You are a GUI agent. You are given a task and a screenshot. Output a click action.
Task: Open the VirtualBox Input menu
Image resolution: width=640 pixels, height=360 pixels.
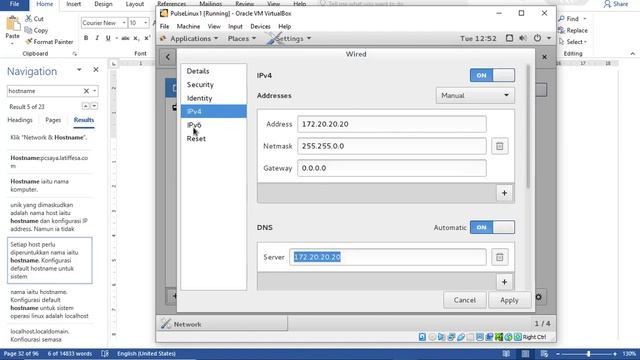point(235,26)
